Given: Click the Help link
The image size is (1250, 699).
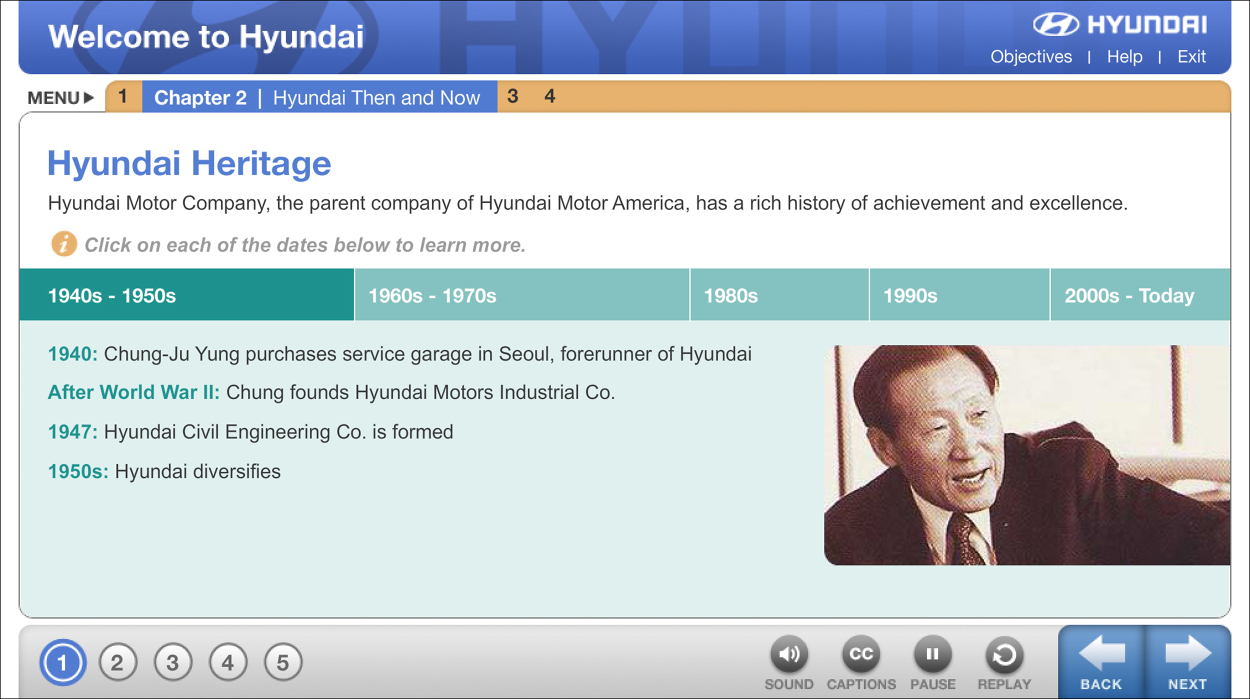Looking at the screenshot, I should [x=1124, y=57].
